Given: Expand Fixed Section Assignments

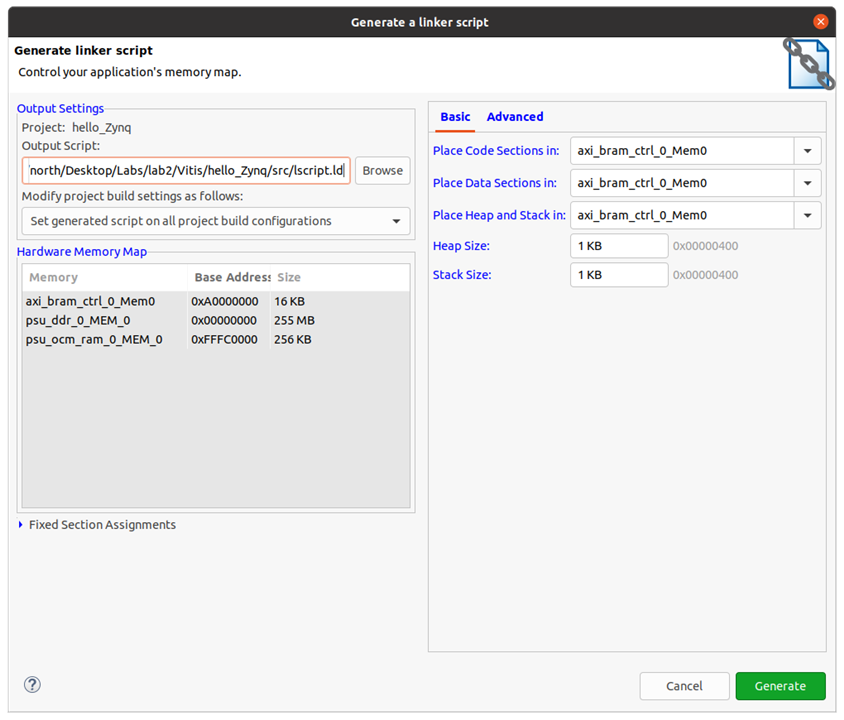Looking at the screenshot, I should tap(22, 525).
